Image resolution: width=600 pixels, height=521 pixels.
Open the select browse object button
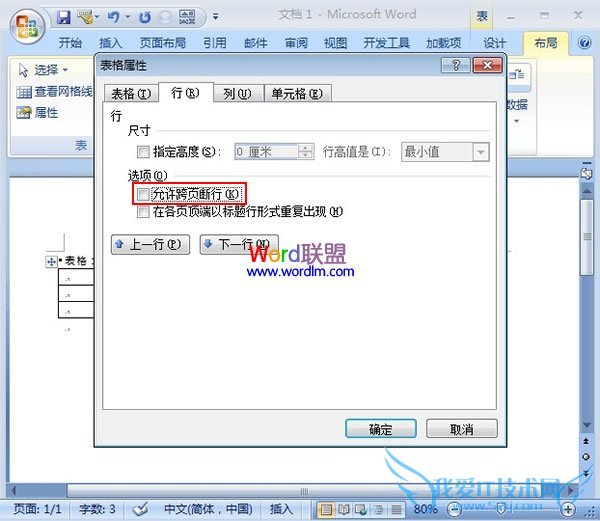[x=586, y=457]
